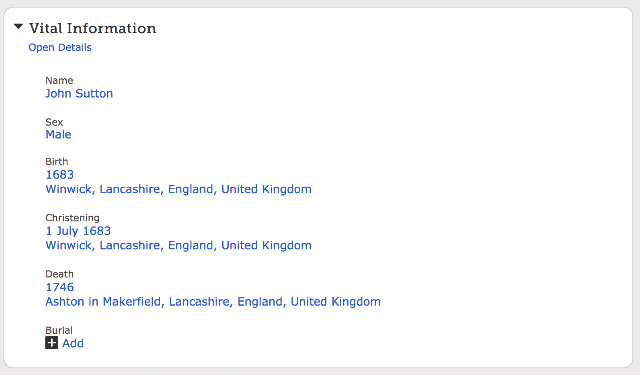Open death place Ashton in Makerfield
The image size is (640, 375).
(x=213, y=302)
